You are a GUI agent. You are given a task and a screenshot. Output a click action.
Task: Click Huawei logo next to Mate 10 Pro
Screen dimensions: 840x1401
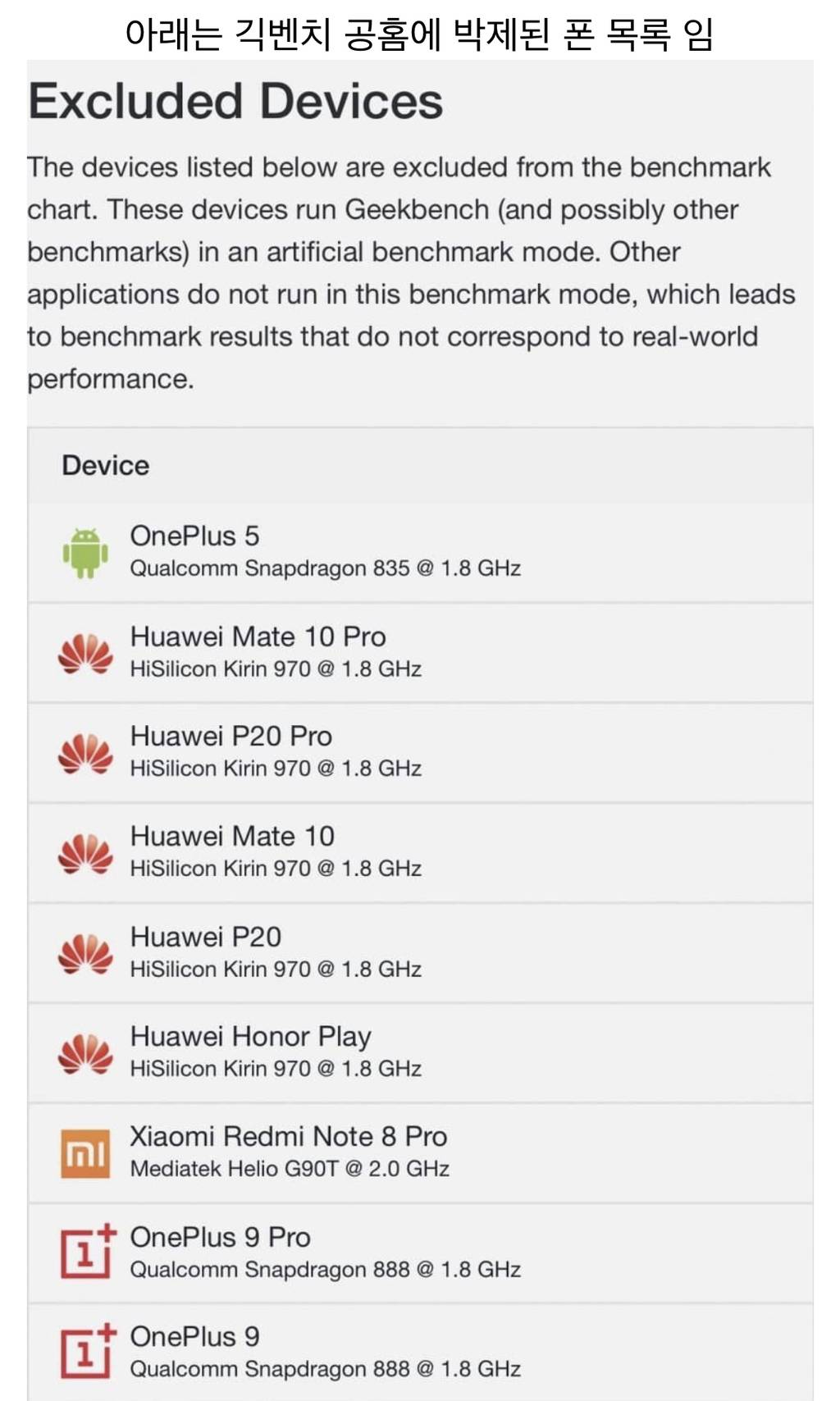85,654
